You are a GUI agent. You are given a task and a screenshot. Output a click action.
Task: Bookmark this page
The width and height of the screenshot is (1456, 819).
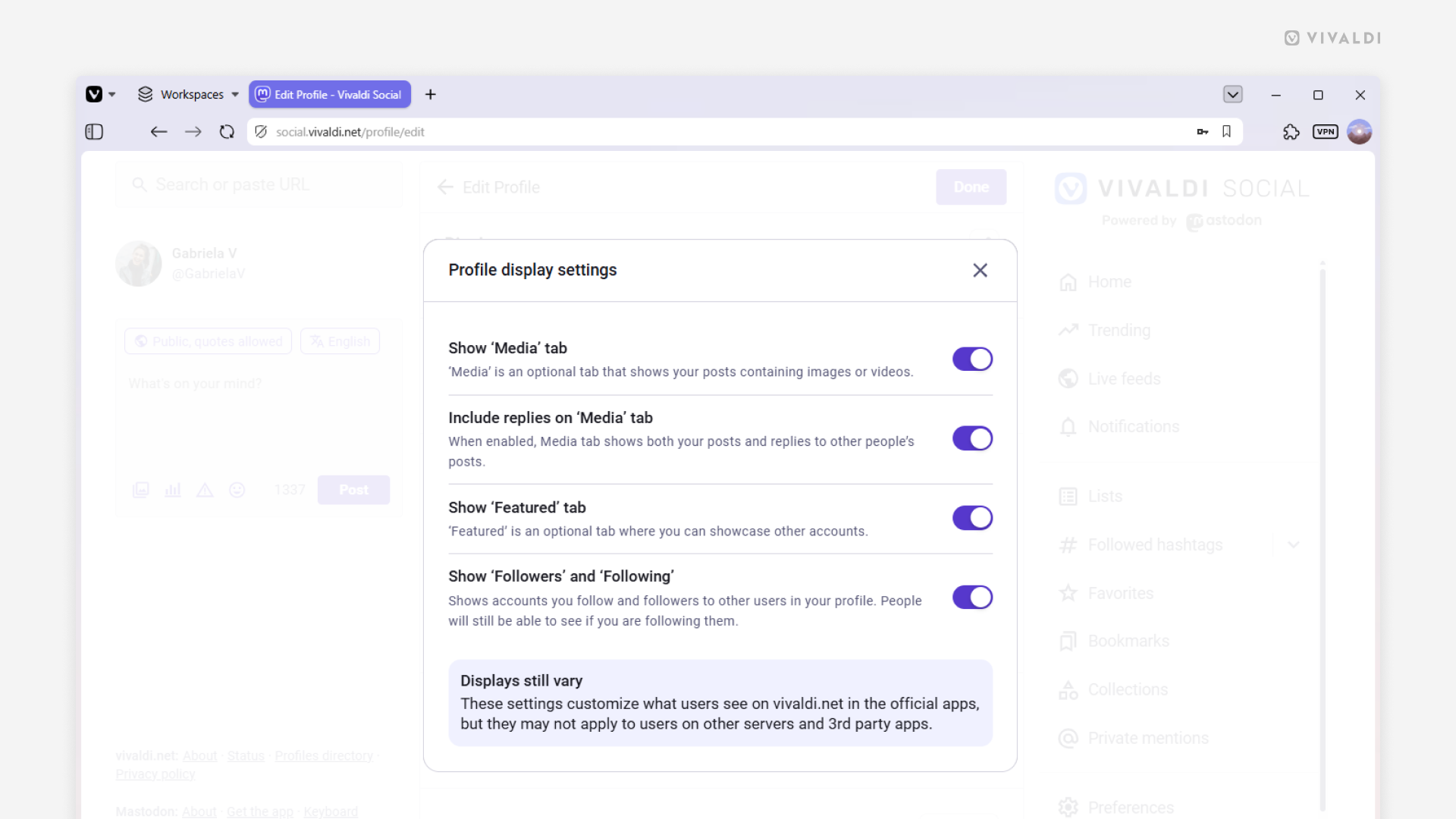1226,132
